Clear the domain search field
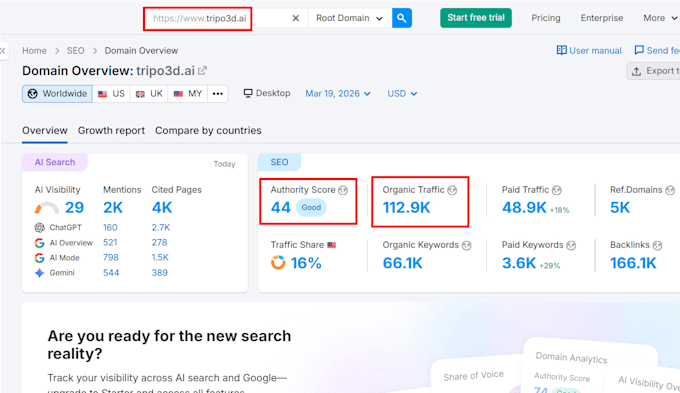 click(296, 18)
